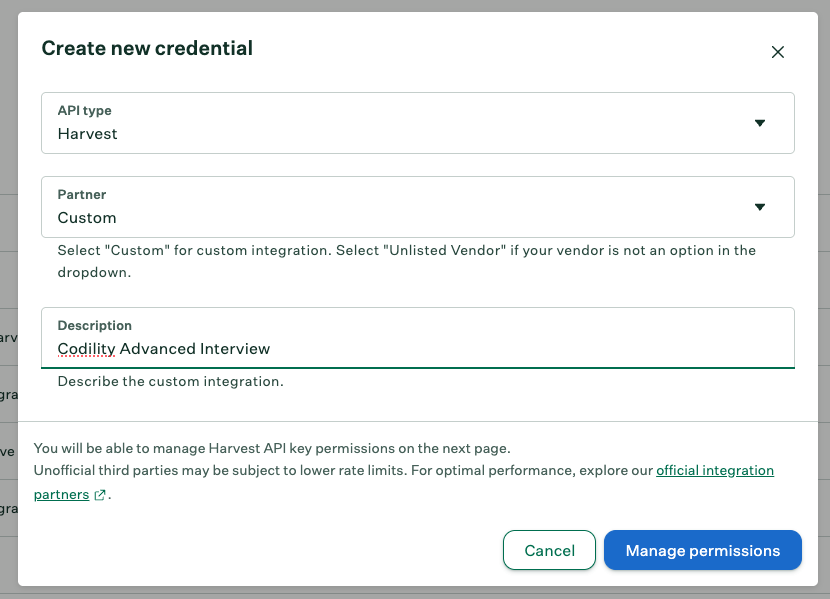The height and width of the screenshot is (599, 830).
Task: Select the "Describe the custom integration" helper text
Action: click(170, 381)
